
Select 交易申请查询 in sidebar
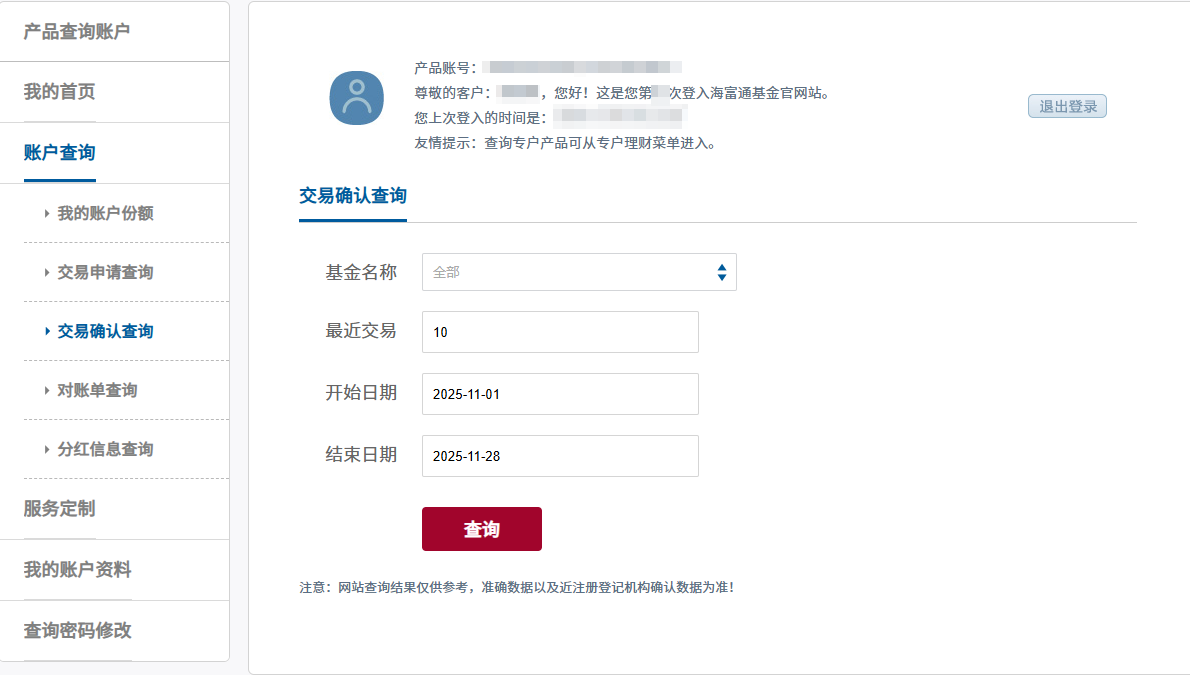tap(105, 272)
